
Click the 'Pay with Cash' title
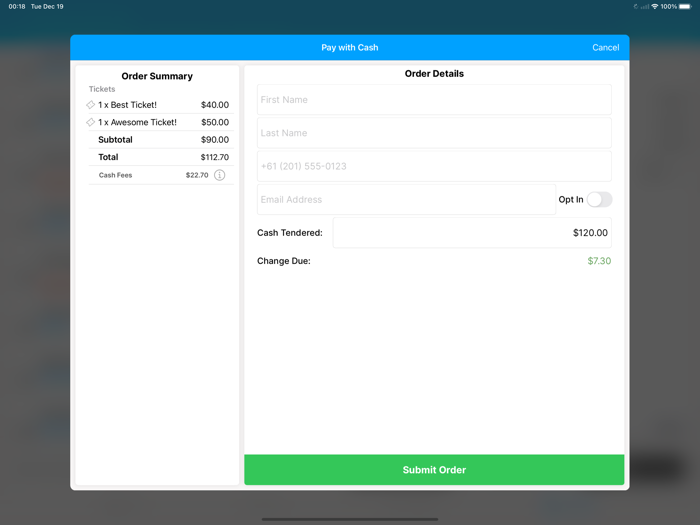click(350, 48)
